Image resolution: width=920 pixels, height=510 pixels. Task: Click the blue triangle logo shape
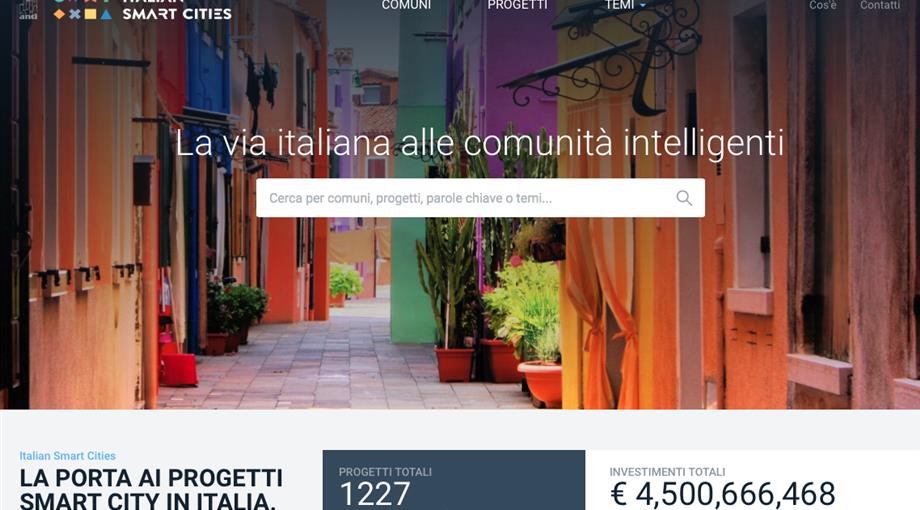click(x=106, y=14)
